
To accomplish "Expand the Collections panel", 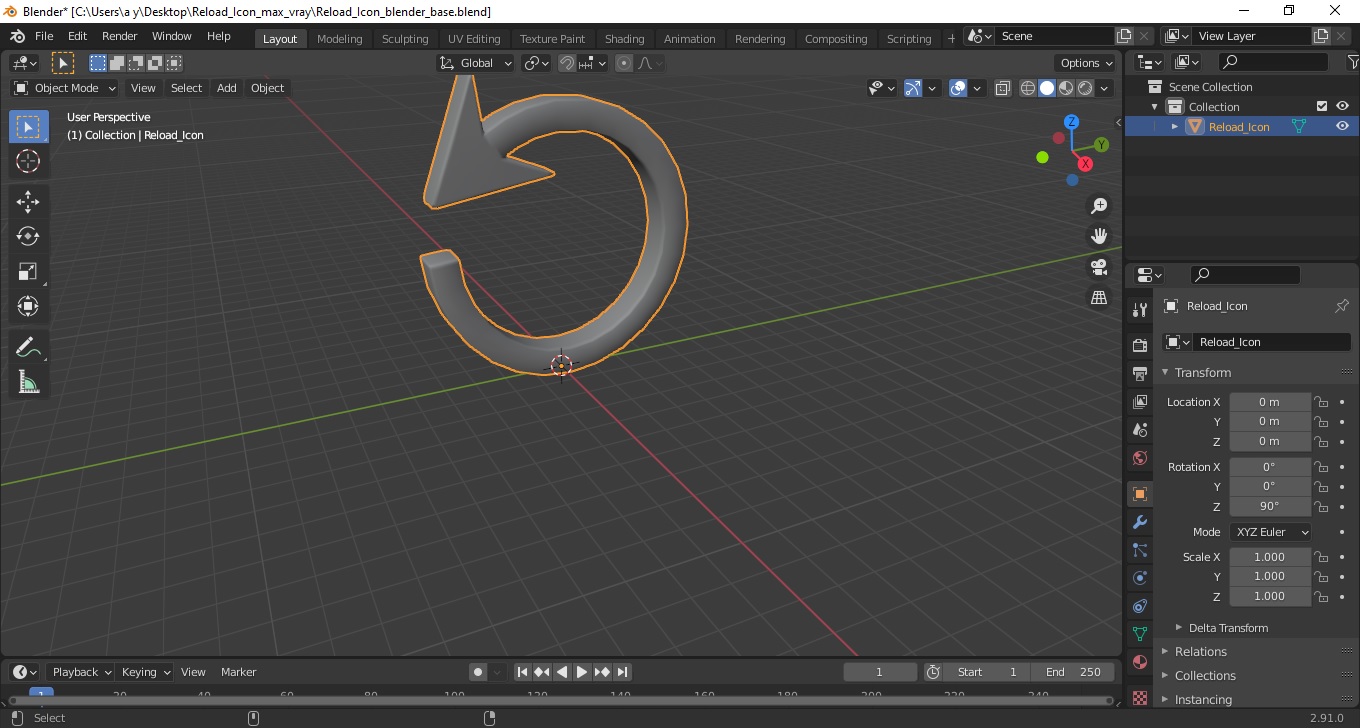I will point(1205,676).
